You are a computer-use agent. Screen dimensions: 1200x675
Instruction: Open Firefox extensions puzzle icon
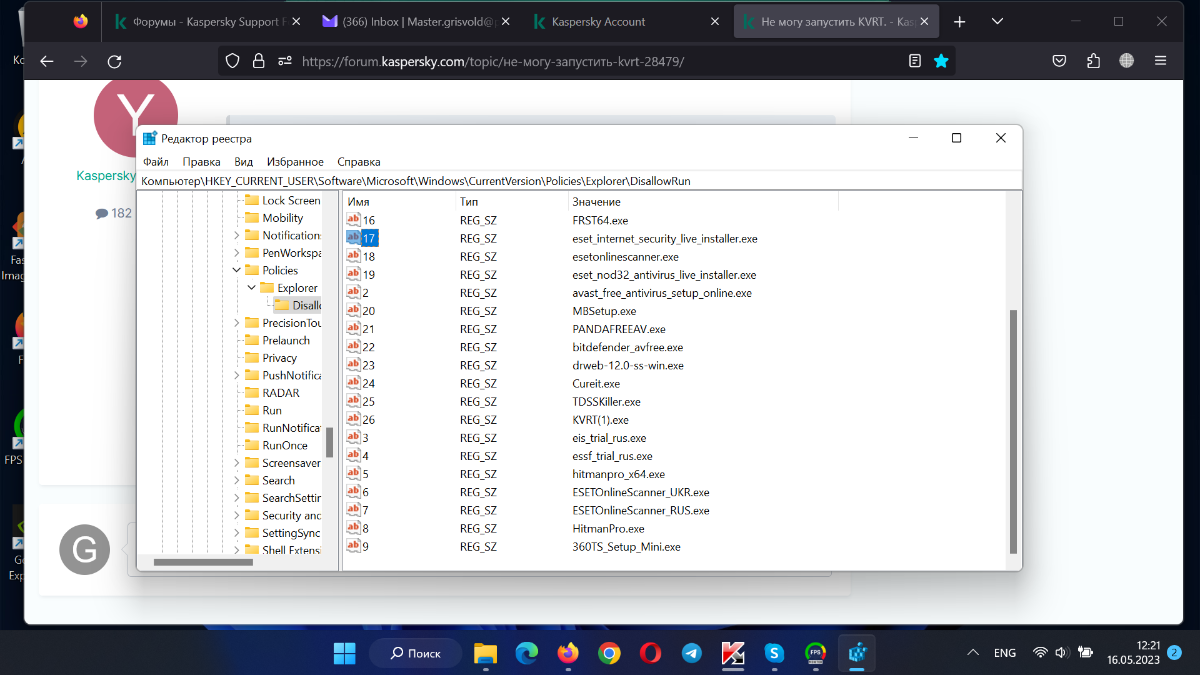click(x=1093, y=61)
